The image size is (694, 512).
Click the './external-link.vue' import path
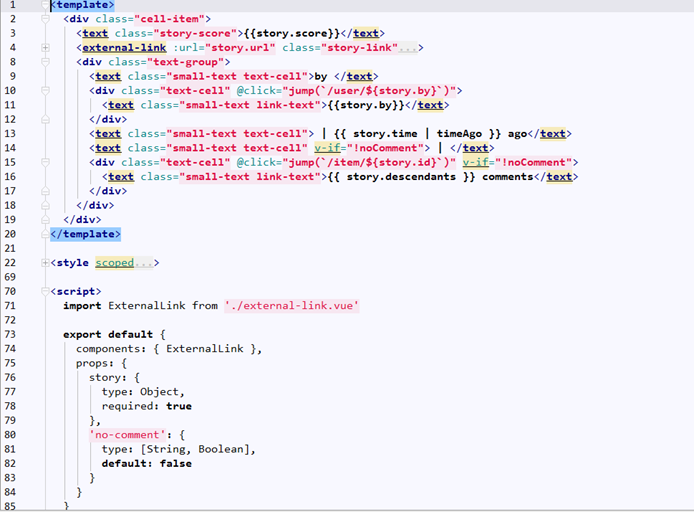point(292,306)
